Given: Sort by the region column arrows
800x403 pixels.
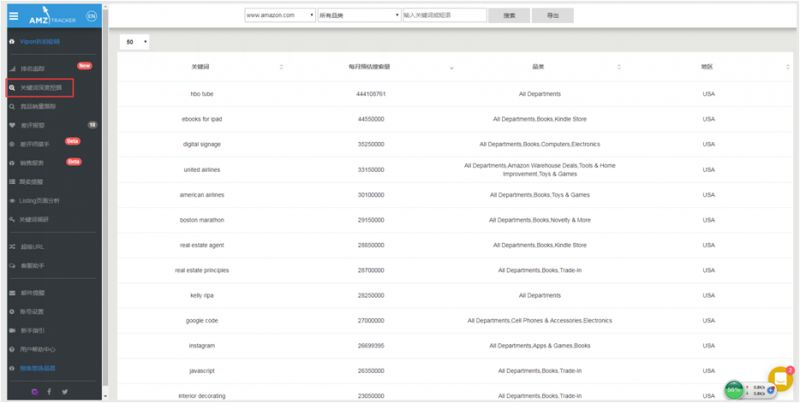Looking at the screenshot, I should (788, 67).
